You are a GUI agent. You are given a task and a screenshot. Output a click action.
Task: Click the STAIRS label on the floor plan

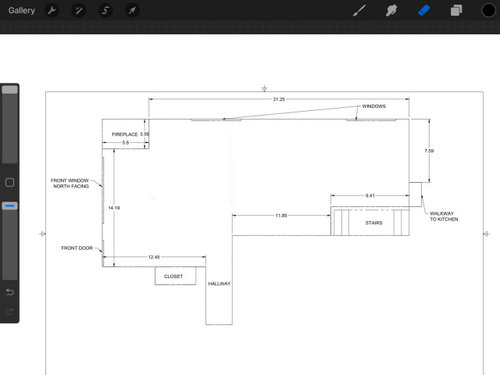pyautogui.click(x=374, y=223)
